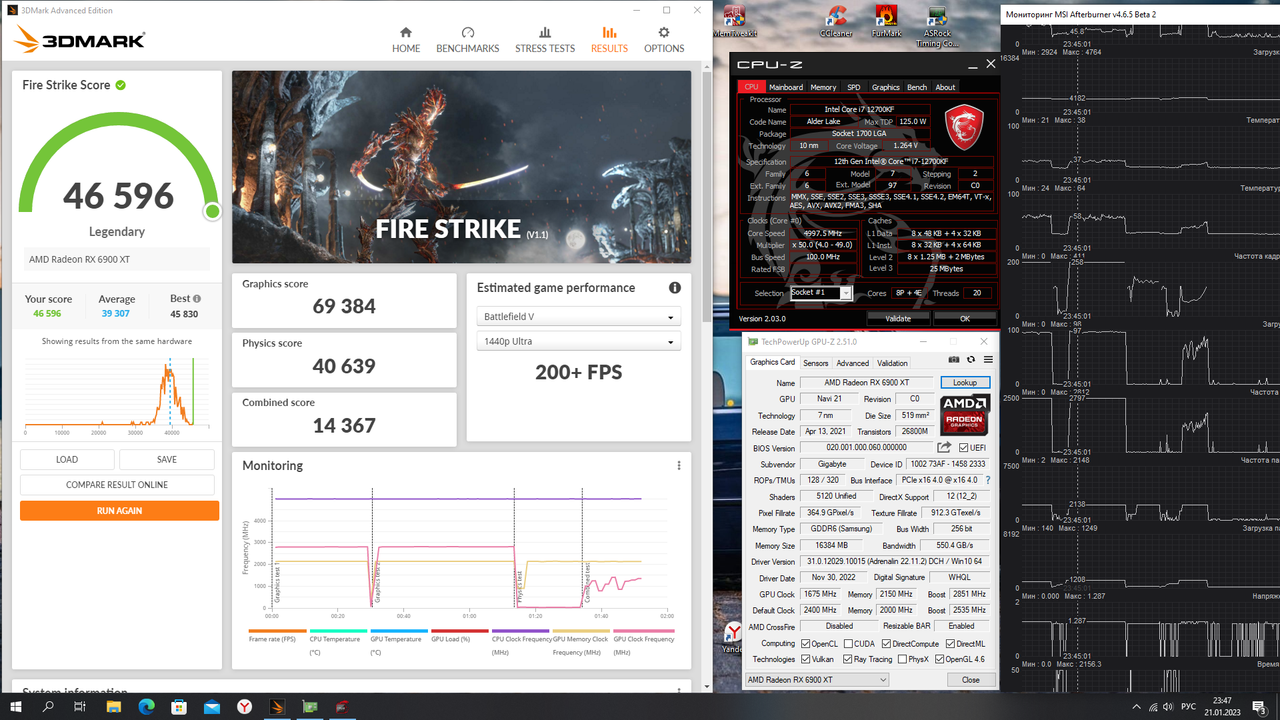Open the SPD tab in CPU-Z
The width and height of the screenshot is (1280, 720).
click(x=854, y=87)
